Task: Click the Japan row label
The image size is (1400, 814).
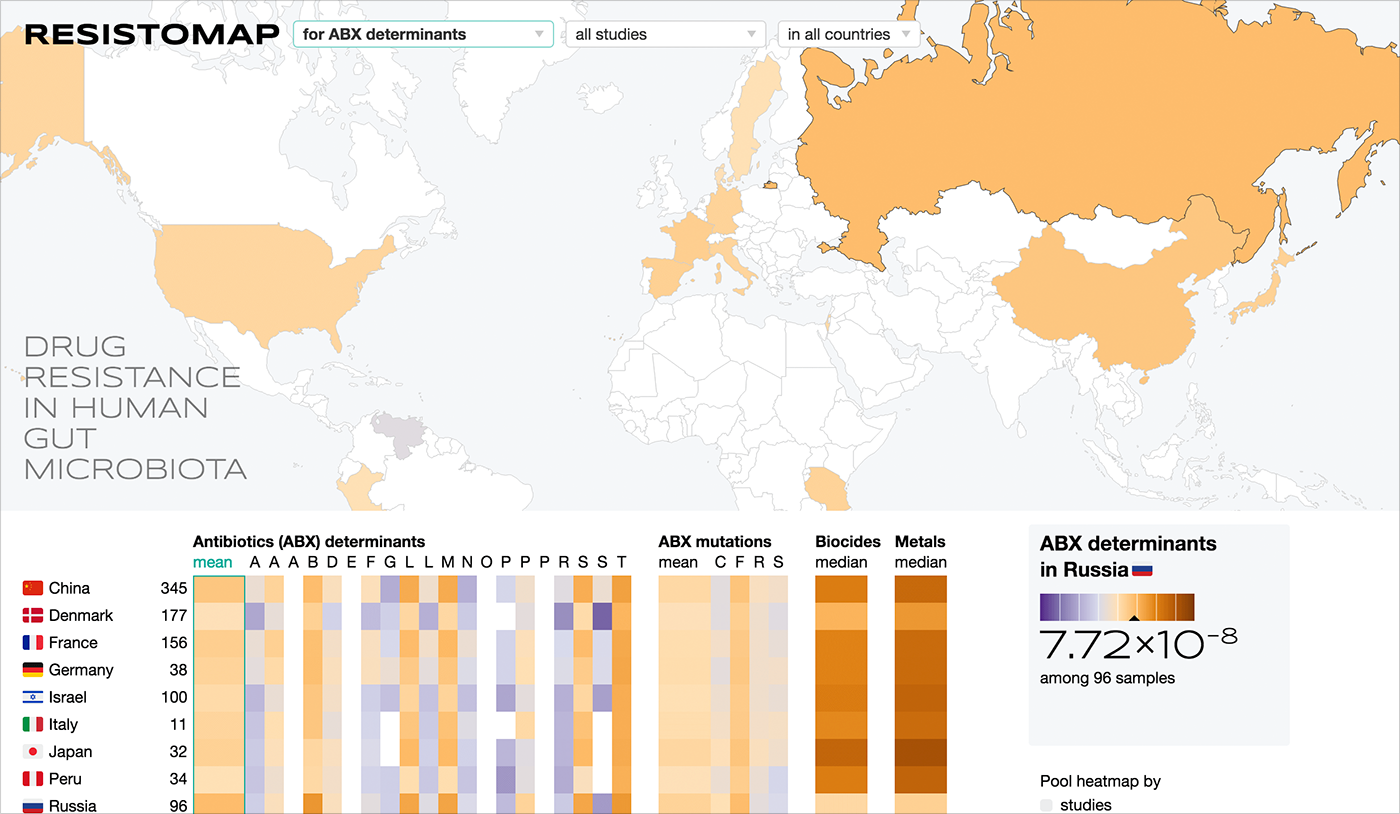Action: 70,752
